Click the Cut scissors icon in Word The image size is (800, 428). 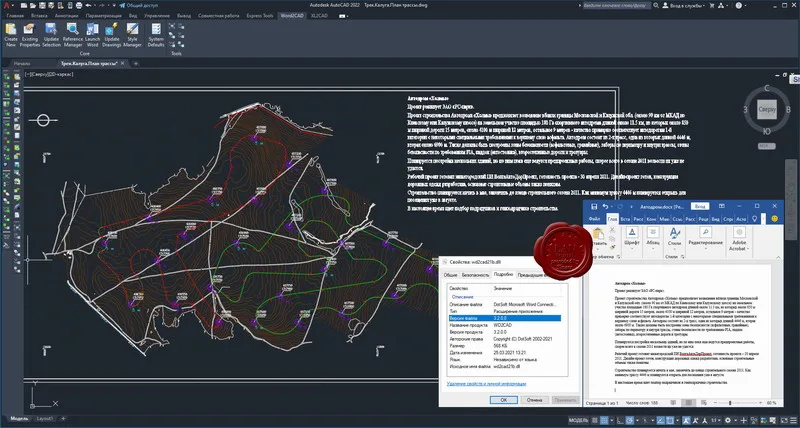pyautogui.click(x=612, y=230)
